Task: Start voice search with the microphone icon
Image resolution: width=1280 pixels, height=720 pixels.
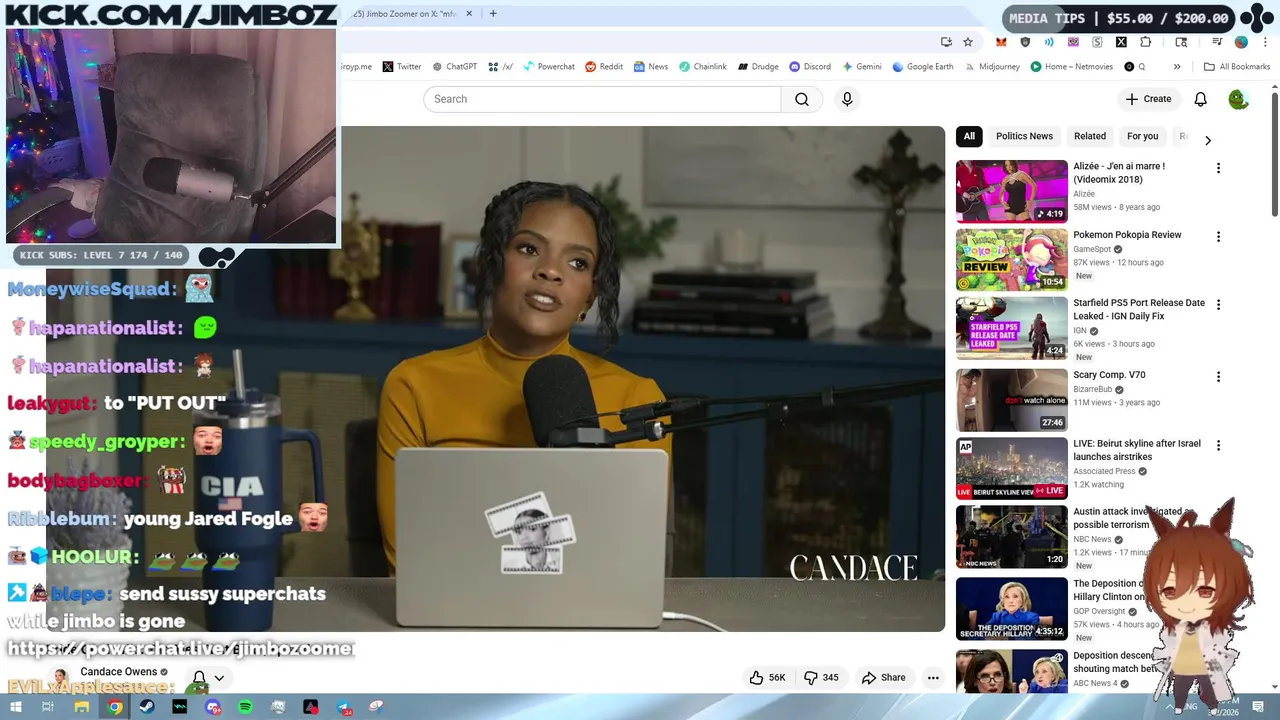Action: pyautogui.click(x=847, y=99)
